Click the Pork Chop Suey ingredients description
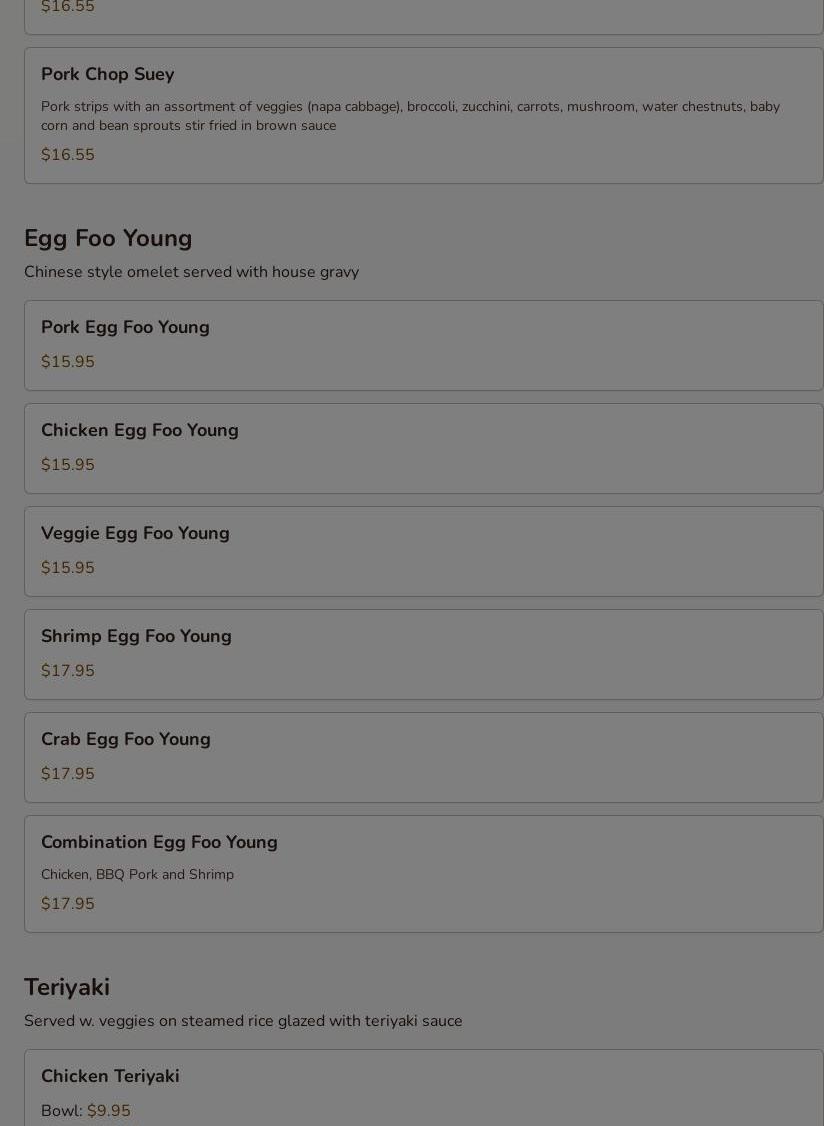 click(x=410, y=116)
